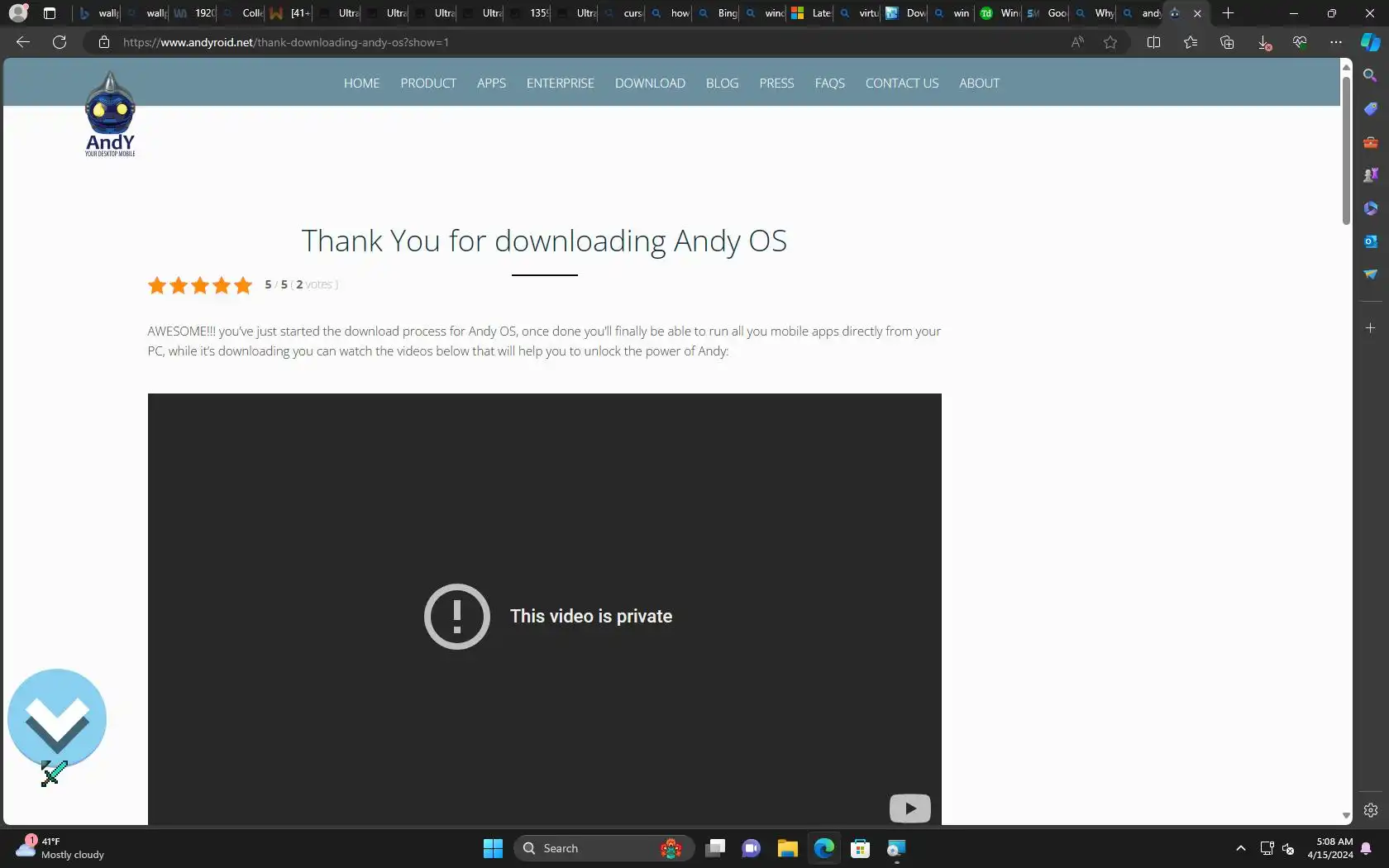Open the HOME menu item
1389x868 pixels.
click(362, 83)
